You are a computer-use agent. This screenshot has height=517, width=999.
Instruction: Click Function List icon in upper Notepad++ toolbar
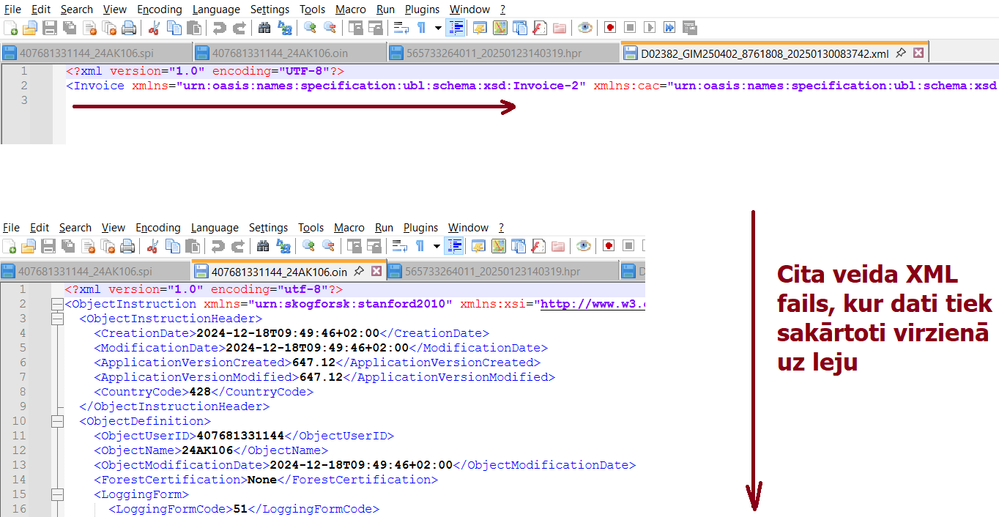point(540,28)
